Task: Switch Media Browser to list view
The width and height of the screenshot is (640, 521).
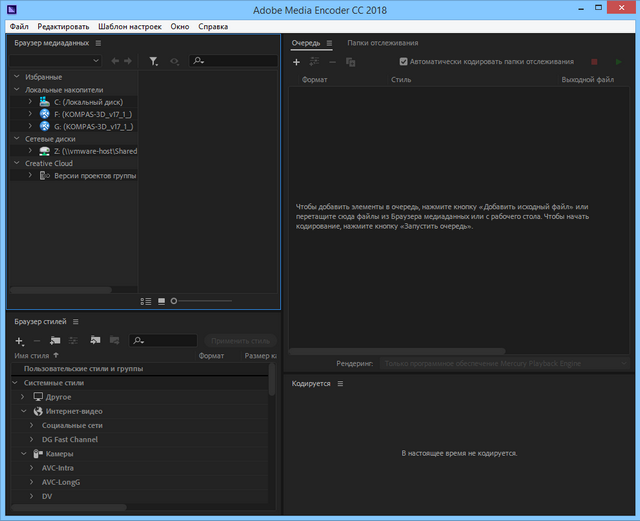Action: pos(146,300)
